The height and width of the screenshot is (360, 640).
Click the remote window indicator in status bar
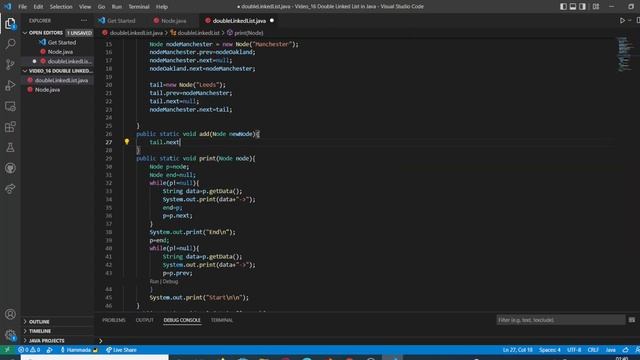coord(7,350)
